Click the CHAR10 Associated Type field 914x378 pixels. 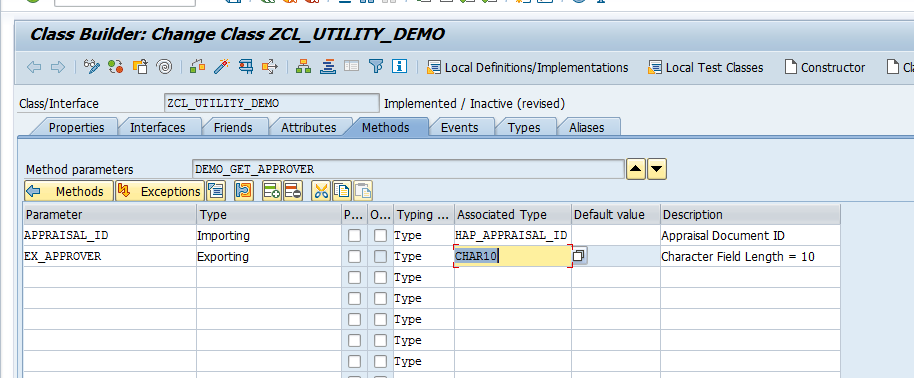pyautogui.click(x=512, y=256)
